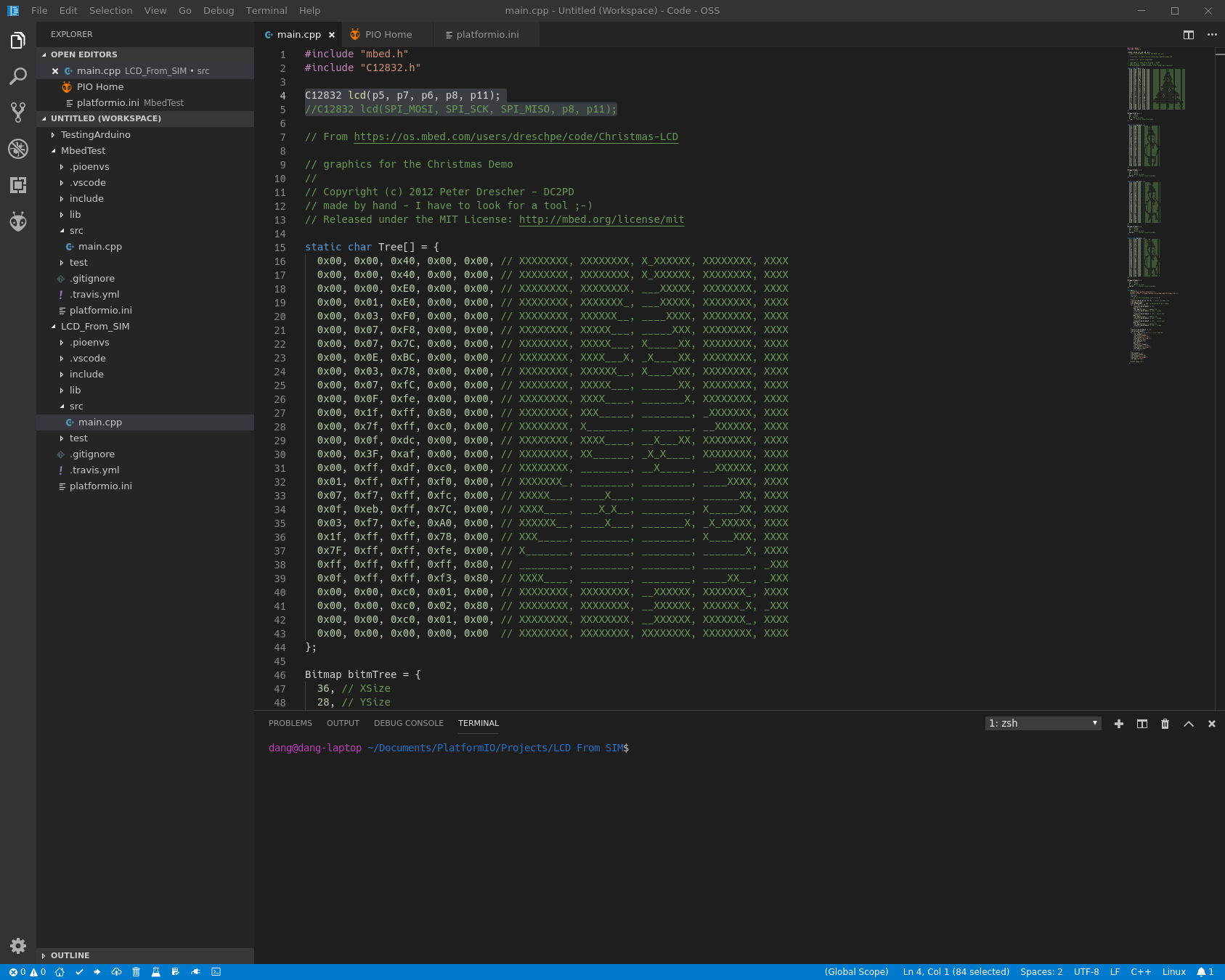The width and height of the screenshot is (1225, 980).
Task: Create a new terminal with plus icon
Action: pos(1119,724)
